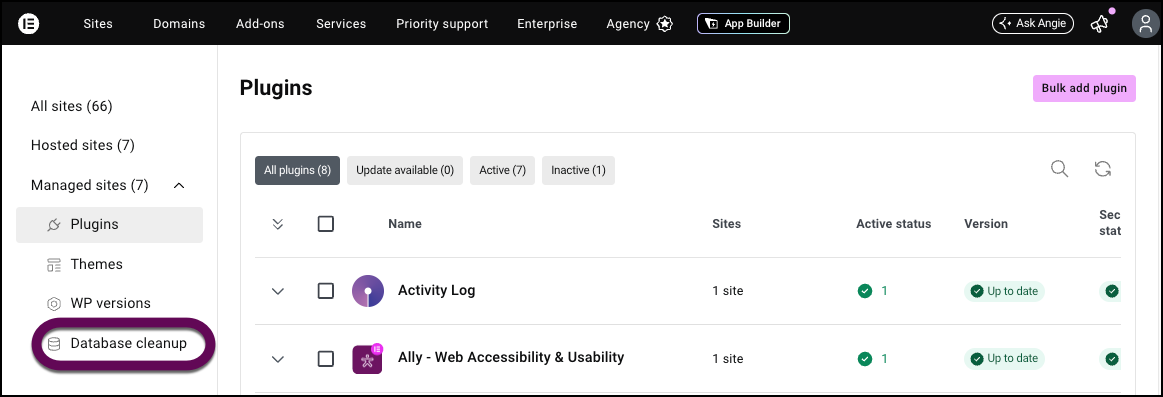This screenshot has height=397, width=1163.
Task: Expand the Ally - Web Accessibility row
Action: point(278,359)
